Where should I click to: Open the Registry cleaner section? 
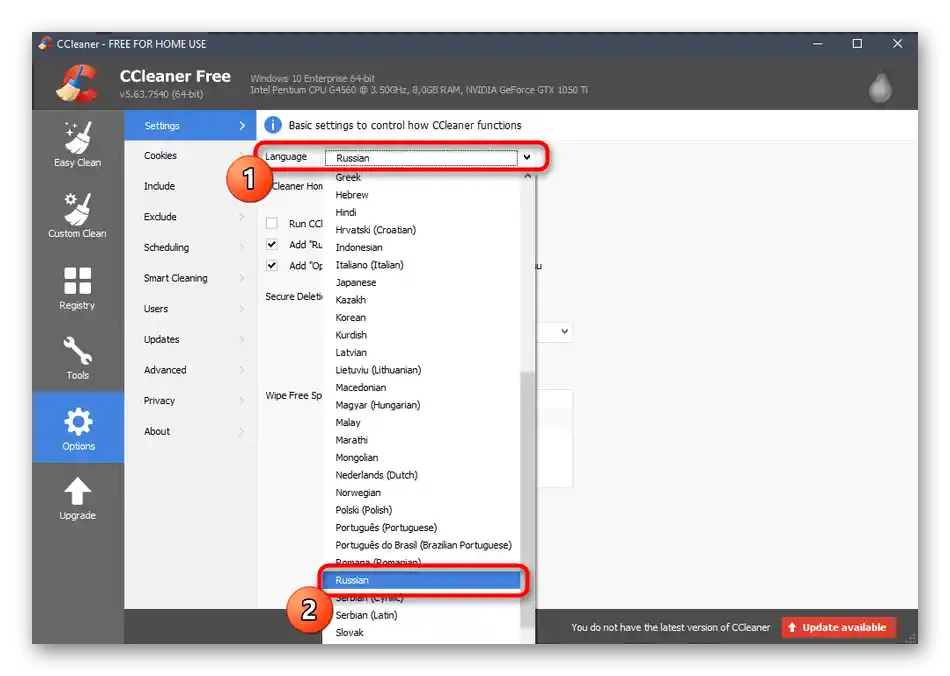[78, 288]
